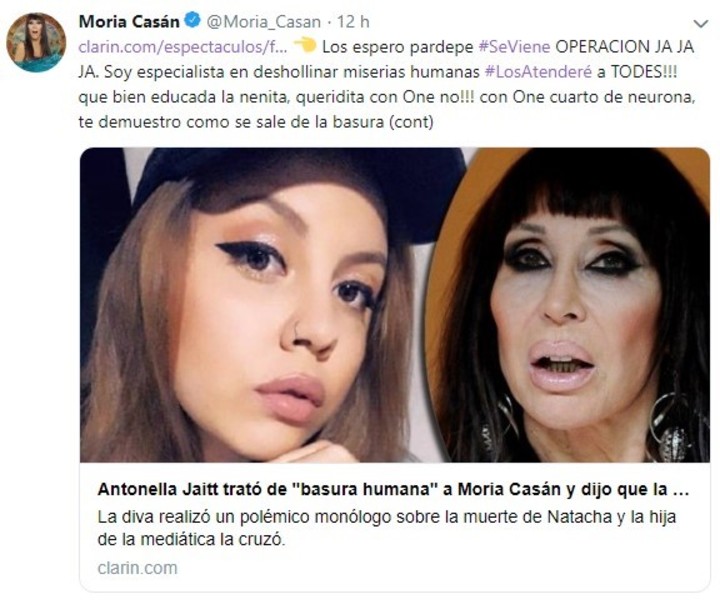
Task: Open the Moria Casán display name
Action: click(x=129, y=22)
